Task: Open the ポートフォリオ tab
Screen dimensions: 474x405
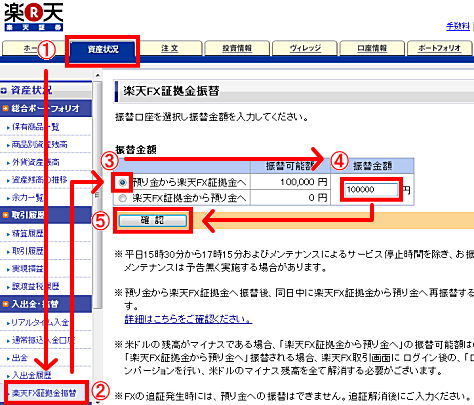Action: (x=439, y=48)
